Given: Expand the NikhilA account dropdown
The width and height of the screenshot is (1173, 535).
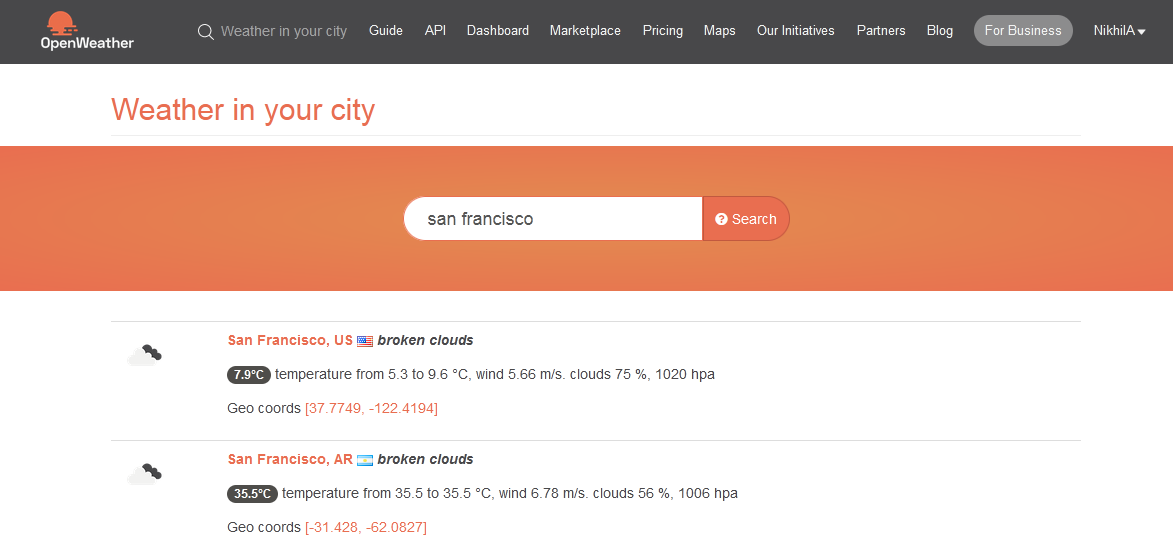Looking at the screenshot, I should click(x=1119, y=31).
